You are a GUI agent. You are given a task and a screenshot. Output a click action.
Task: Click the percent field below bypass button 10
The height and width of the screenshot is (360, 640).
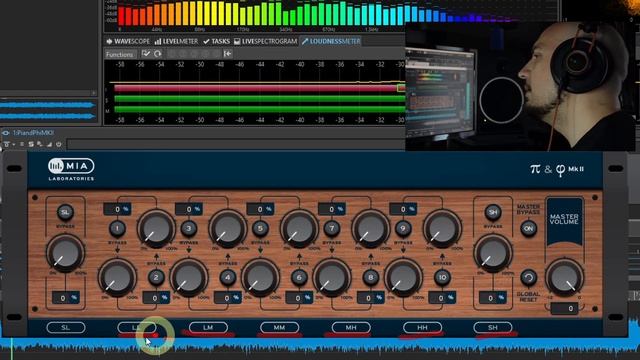tap(442, 298)
